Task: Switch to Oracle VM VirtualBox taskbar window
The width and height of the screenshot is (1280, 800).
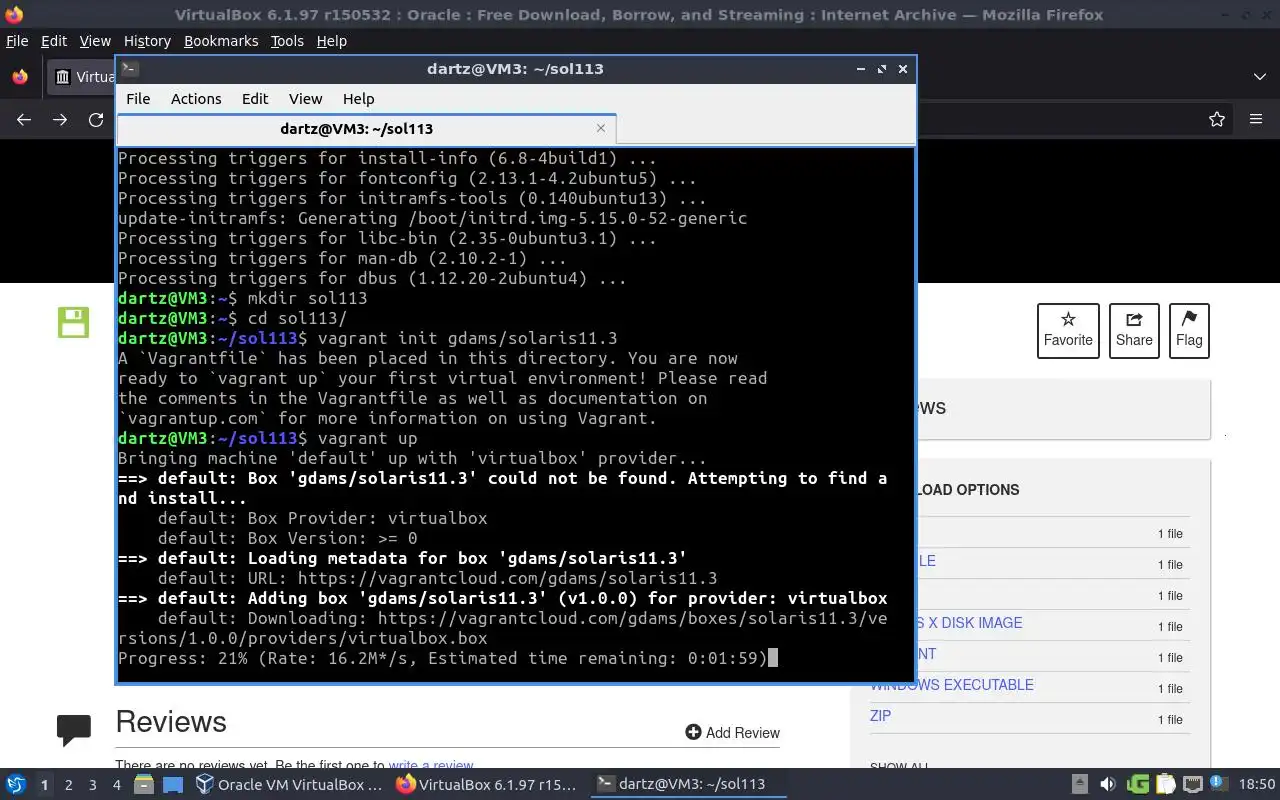Action: 289,785
